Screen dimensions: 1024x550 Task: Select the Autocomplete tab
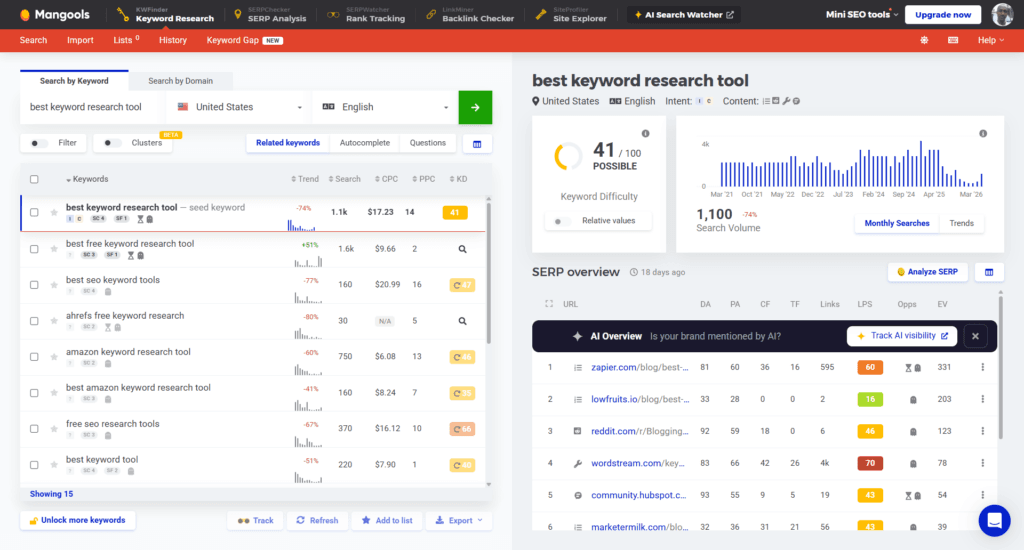(364, 143)
